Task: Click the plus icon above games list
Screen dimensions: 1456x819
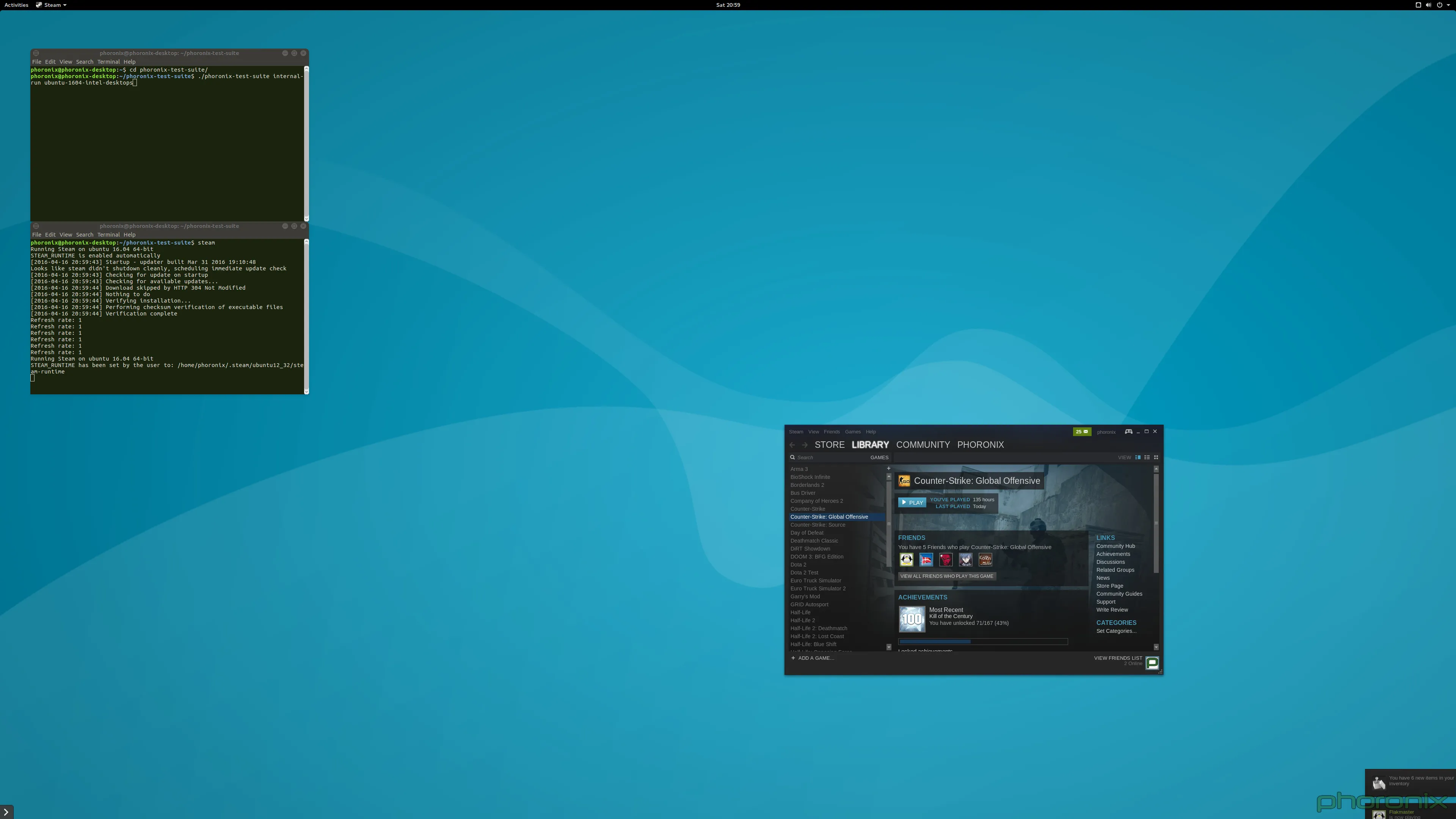Action: (888, 468)
